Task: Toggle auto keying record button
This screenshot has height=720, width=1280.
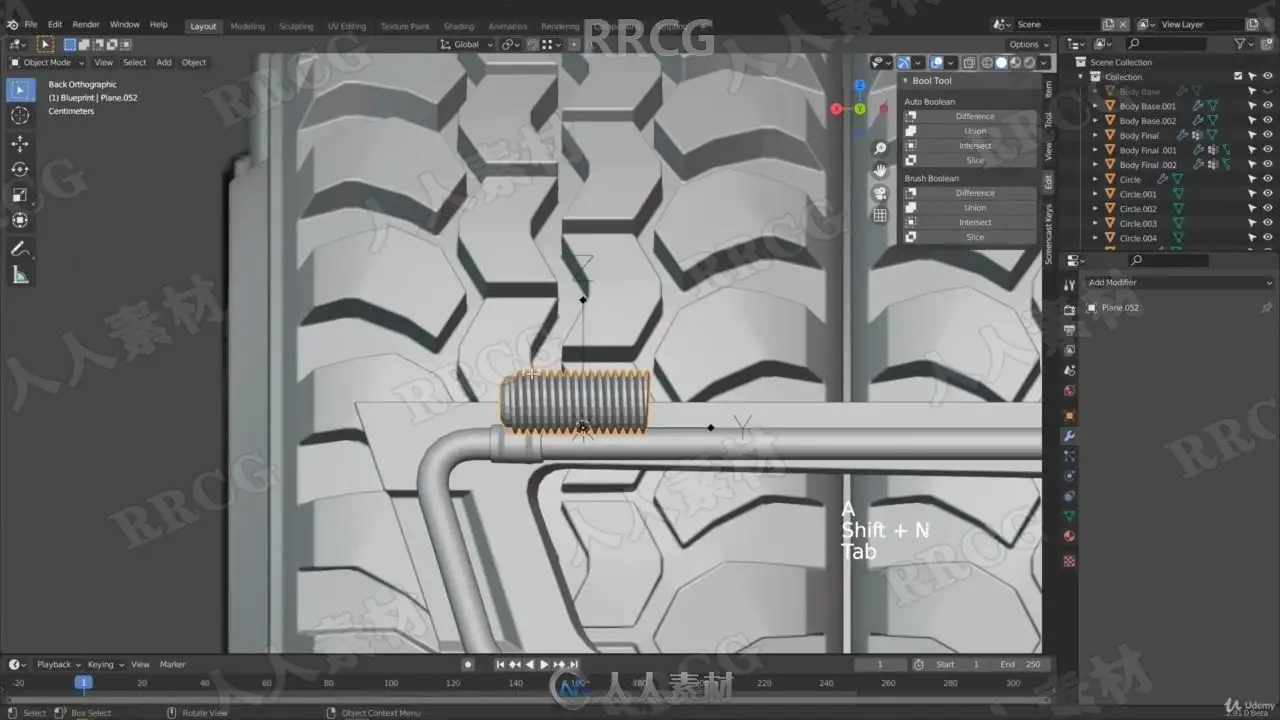Action: tap(468, 664)
